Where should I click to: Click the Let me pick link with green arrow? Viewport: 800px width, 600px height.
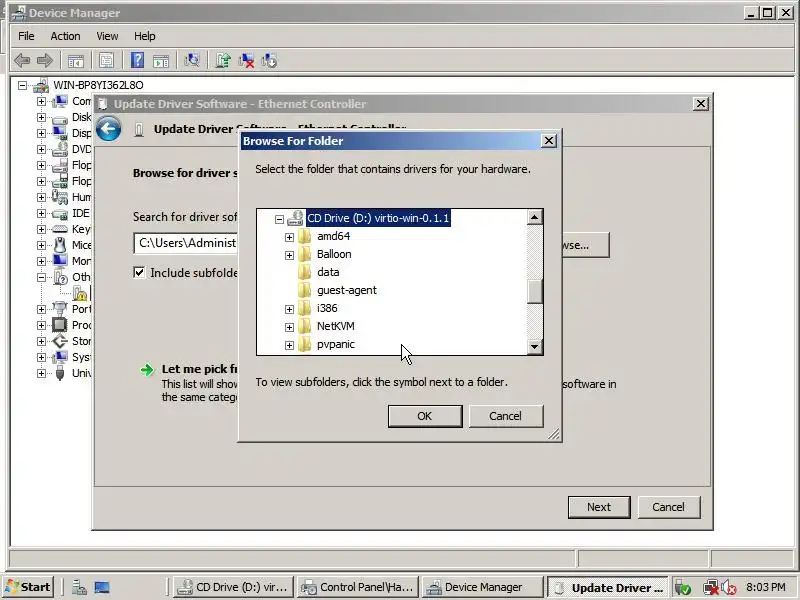199,369
